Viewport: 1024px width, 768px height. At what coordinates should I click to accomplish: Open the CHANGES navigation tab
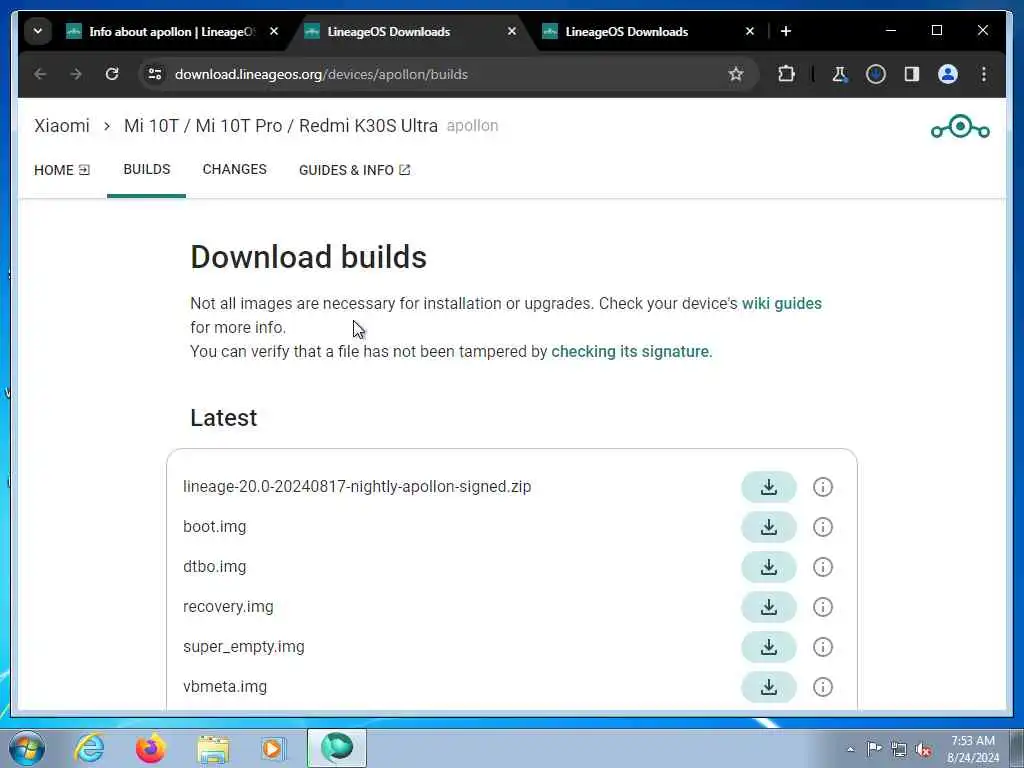pos(234,170)
